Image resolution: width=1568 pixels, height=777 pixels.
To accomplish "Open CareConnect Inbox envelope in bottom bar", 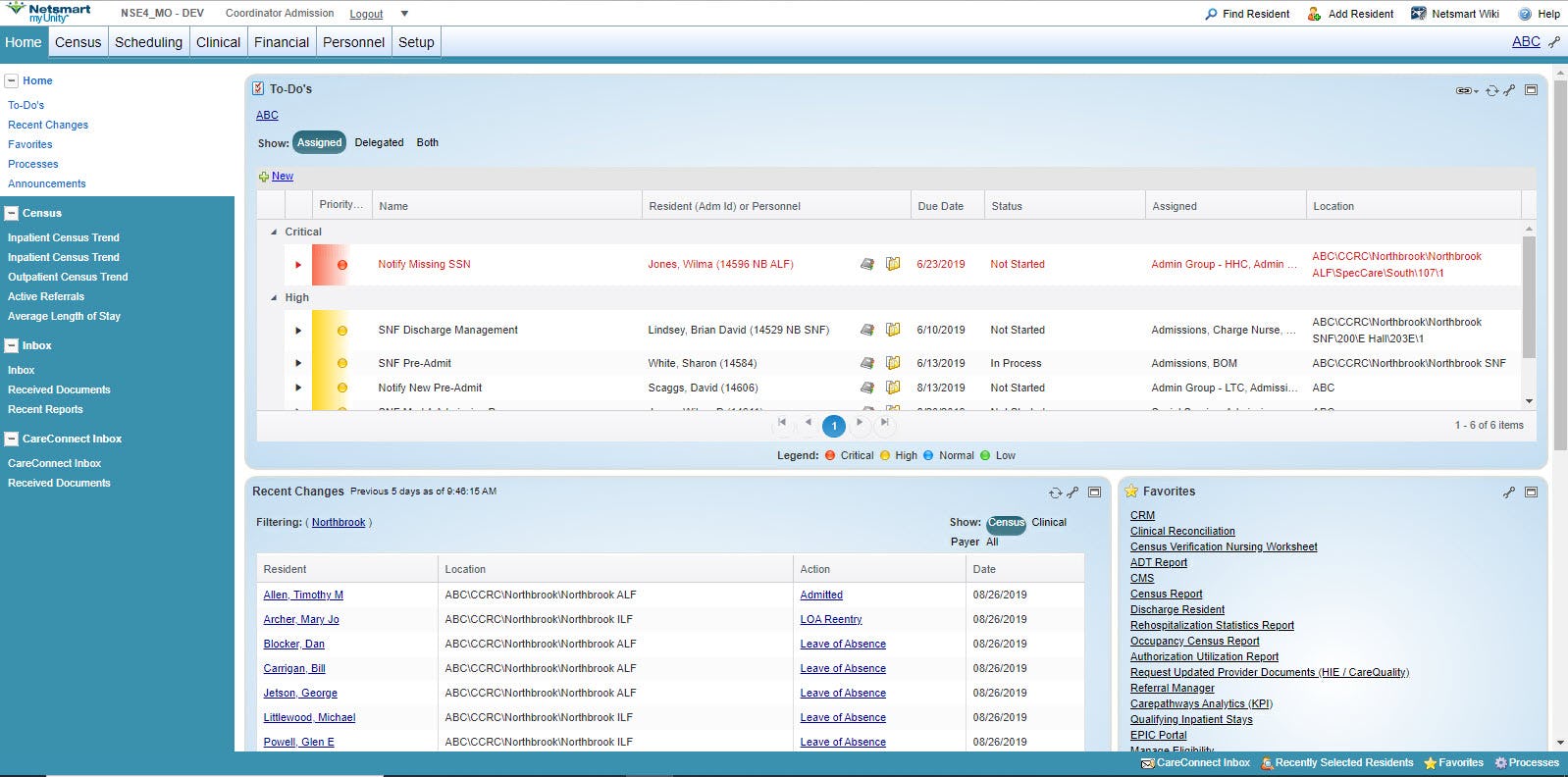I will tap(1147, 762).
